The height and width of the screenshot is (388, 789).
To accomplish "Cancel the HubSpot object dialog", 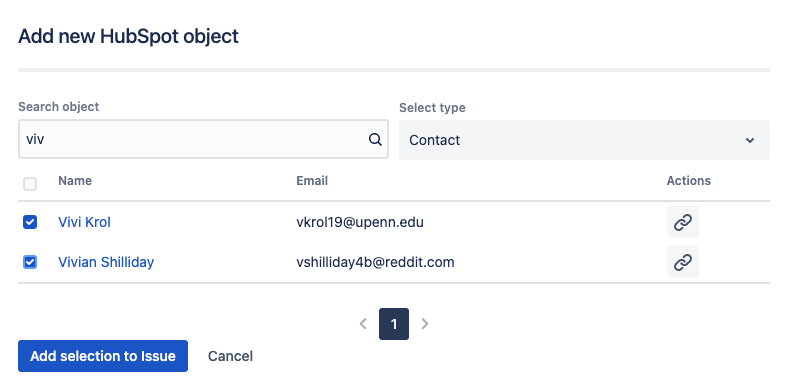I will (230, 356).
